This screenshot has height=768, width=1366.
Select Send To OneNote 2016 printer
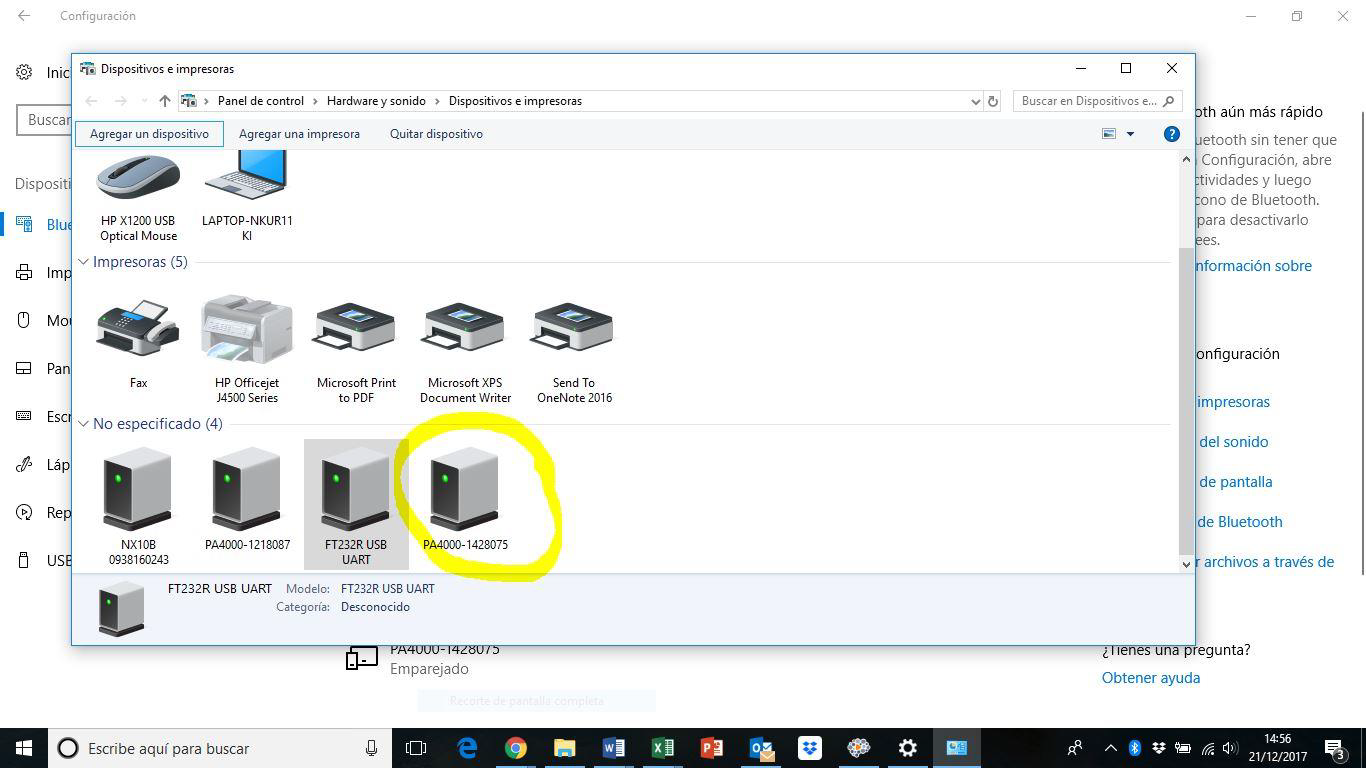click(574, 350)
